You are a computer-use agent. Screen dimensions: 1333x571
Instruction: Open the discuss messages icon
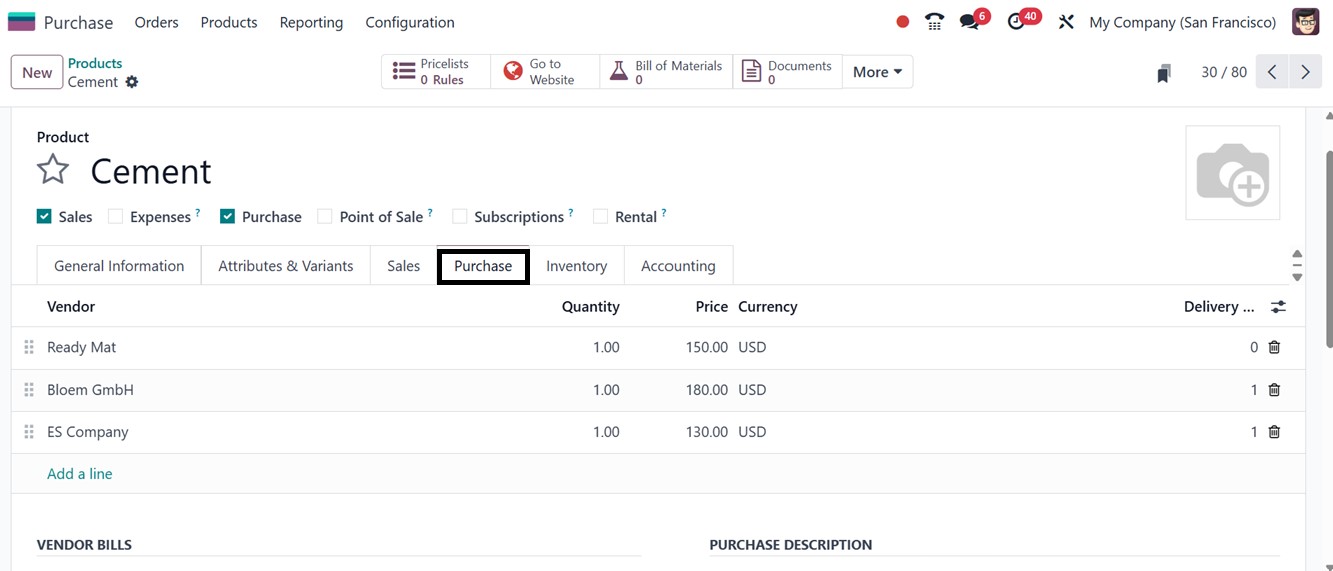[968, 22]
